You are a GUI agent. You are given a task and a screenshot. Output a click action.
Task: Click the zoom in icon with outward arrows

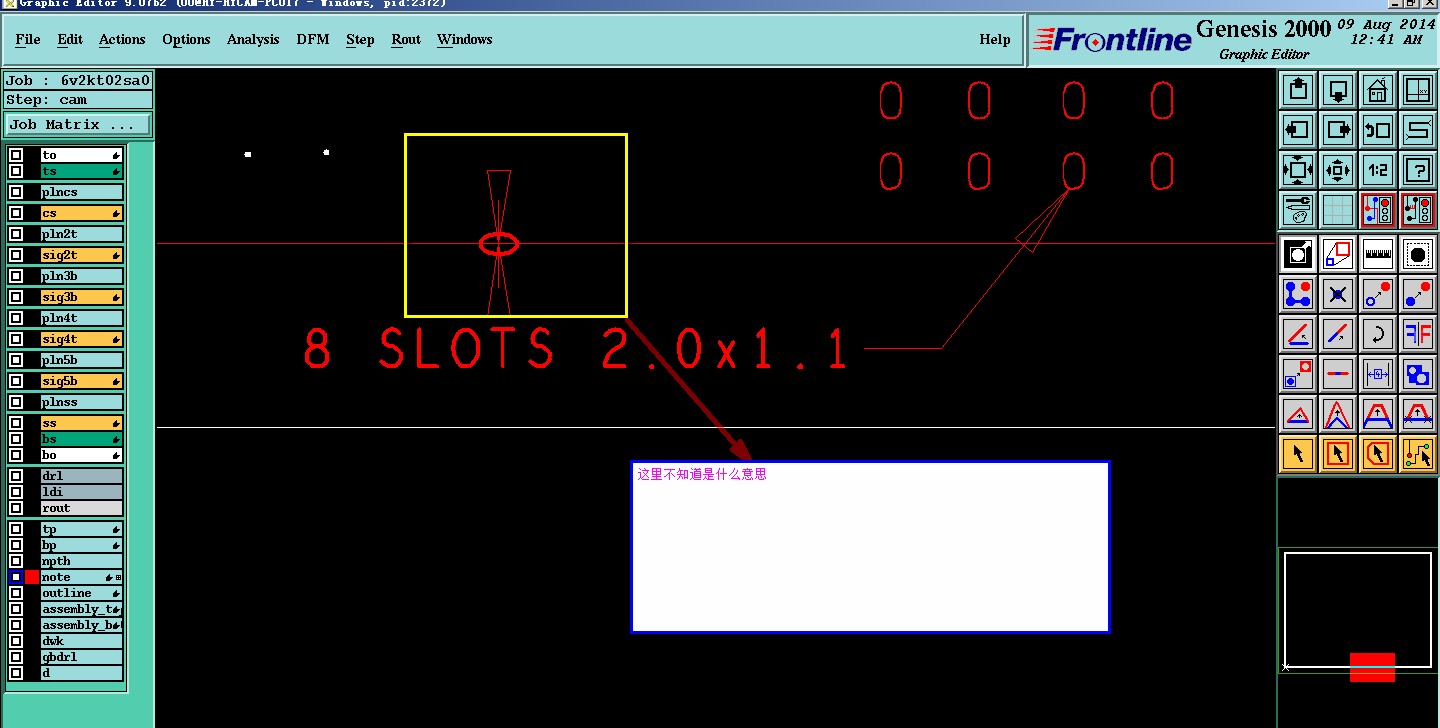1298,170
